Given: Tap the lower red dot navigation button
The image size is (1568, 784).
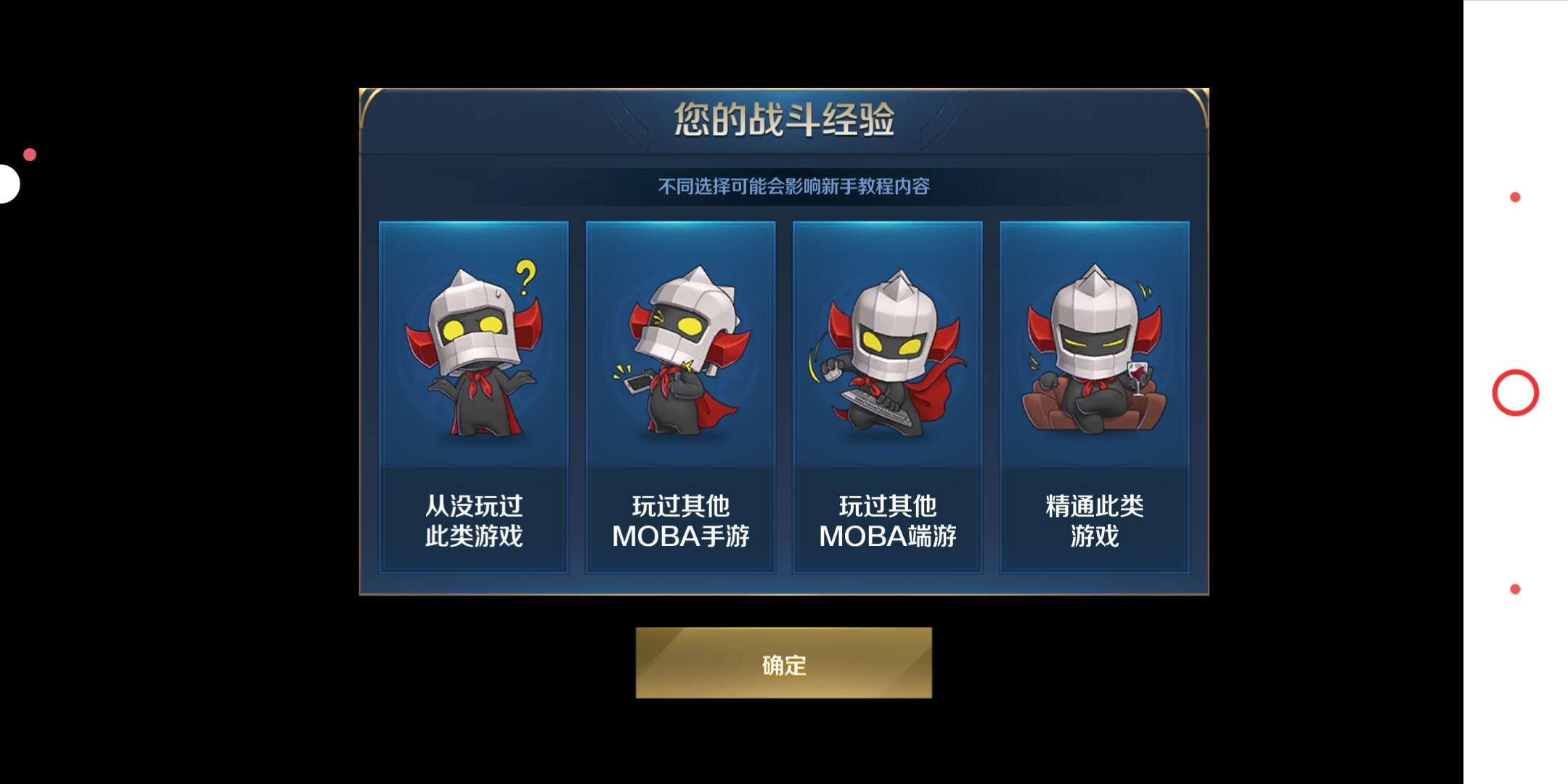Looking at the screenshot, I should tap(1515, 589).
